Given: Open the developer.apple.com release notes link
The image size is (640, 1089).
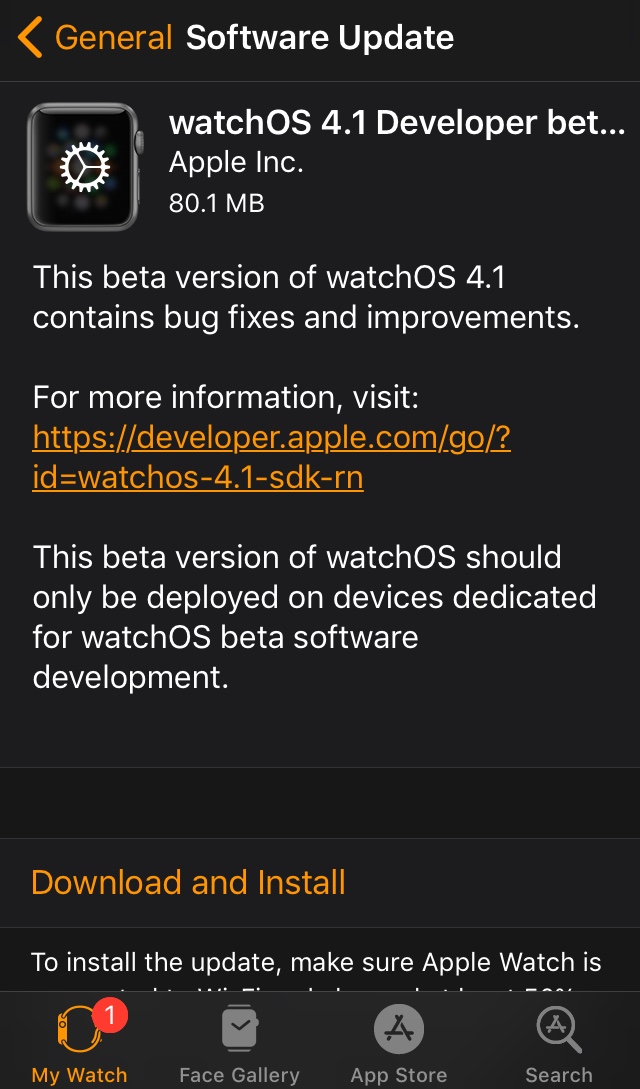Looking at the screenshot, I should coord(271,438).
